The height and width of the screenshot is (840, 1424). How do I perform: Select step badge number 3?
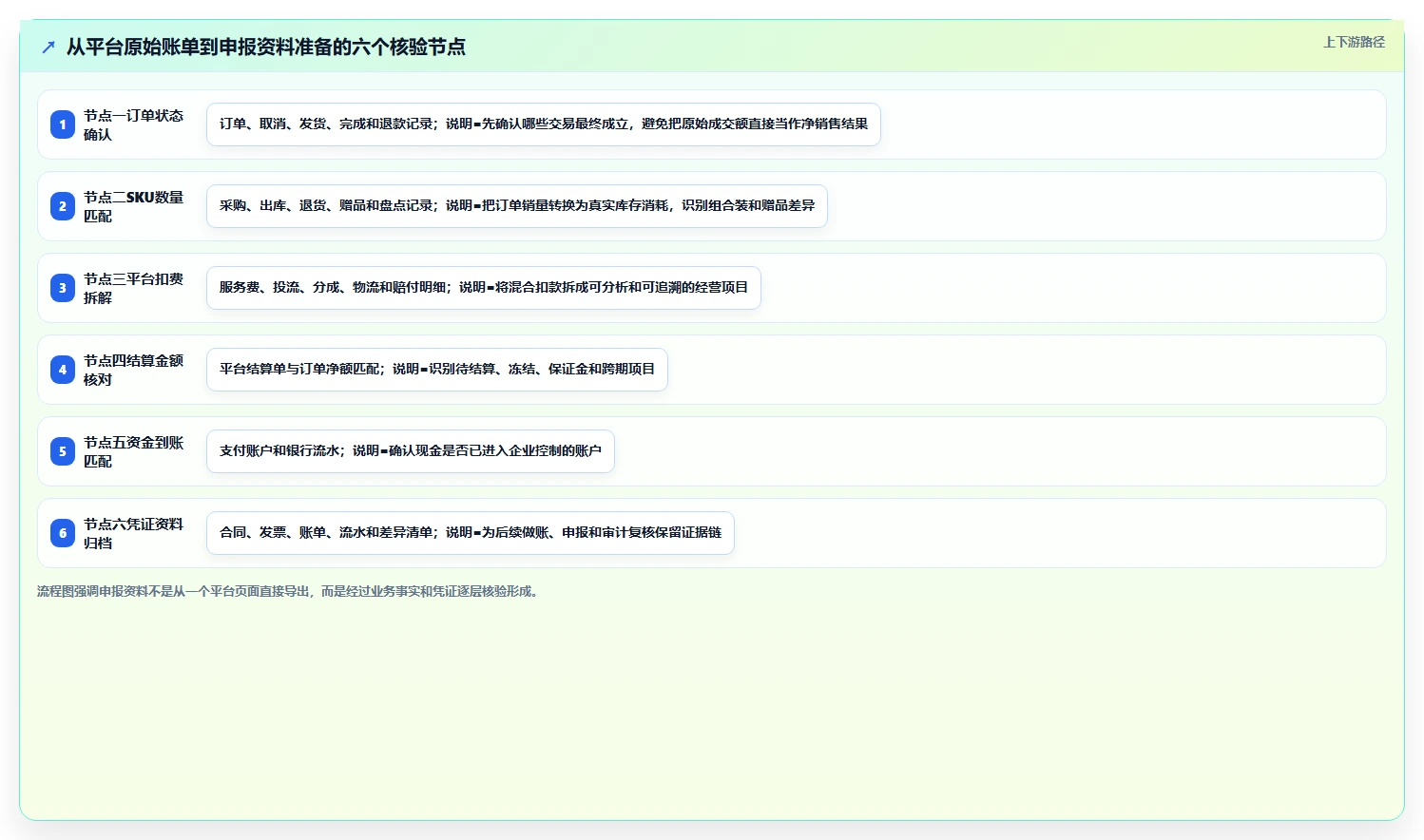point(63,288)
